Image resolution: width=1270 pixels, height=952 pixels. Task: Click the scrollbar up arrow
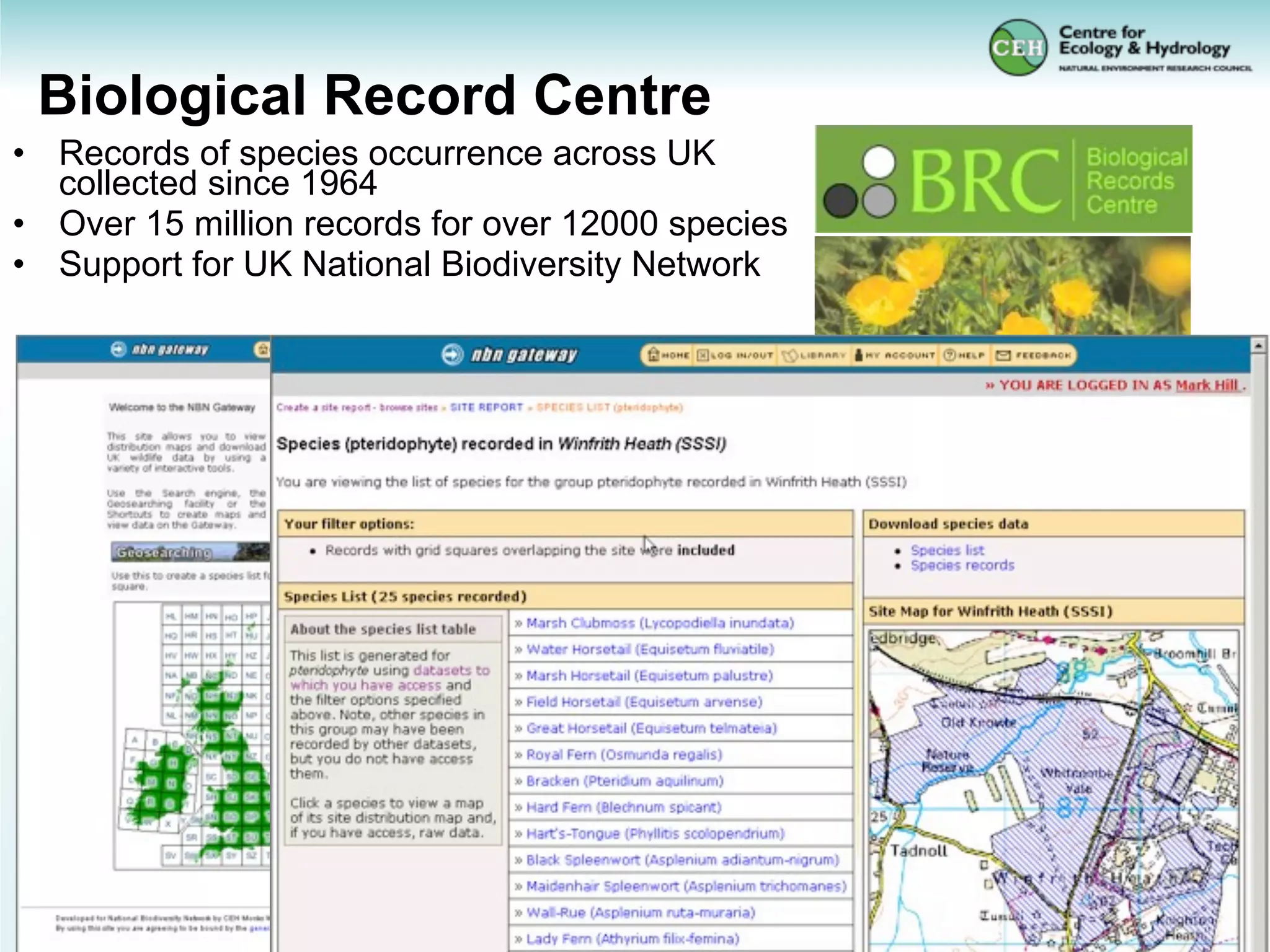tap(1258, 345)
